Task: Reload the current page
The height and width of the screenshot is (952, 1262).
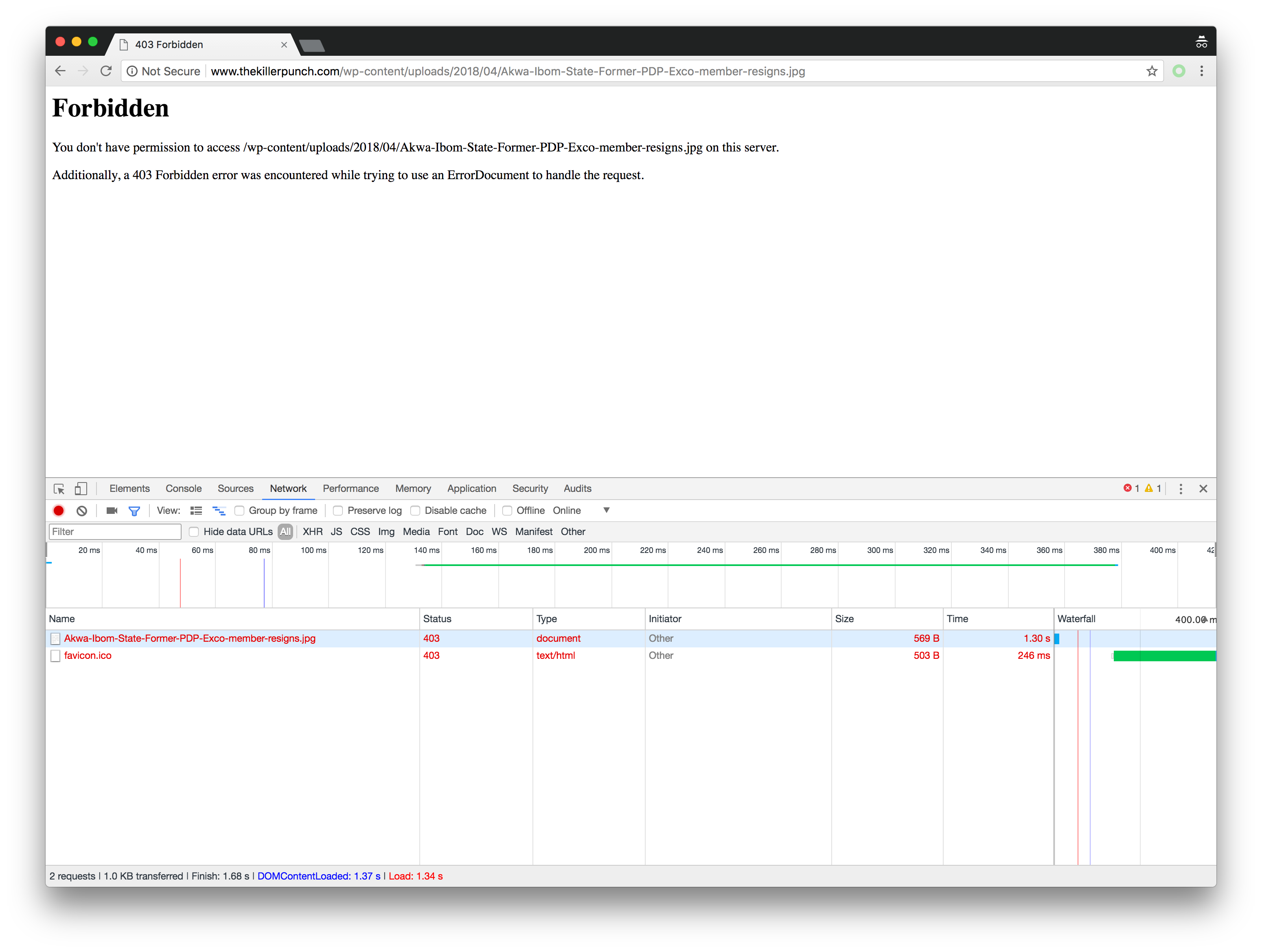Action: (x=105, y=71)
